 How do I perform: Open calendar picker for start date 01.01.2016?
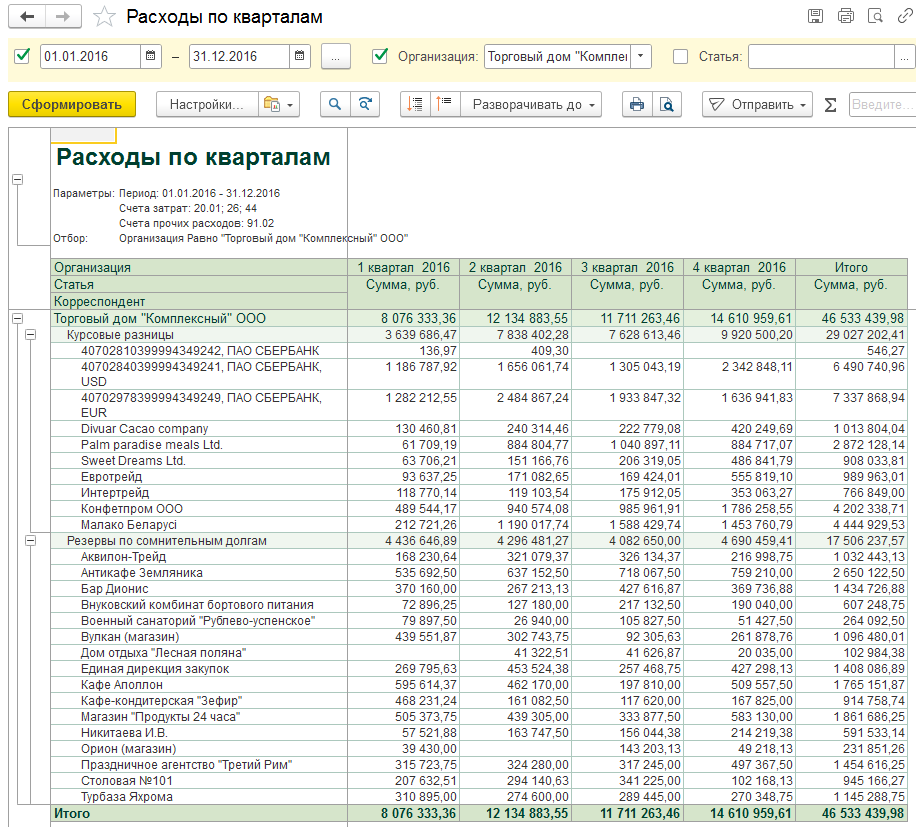[151, 57]
